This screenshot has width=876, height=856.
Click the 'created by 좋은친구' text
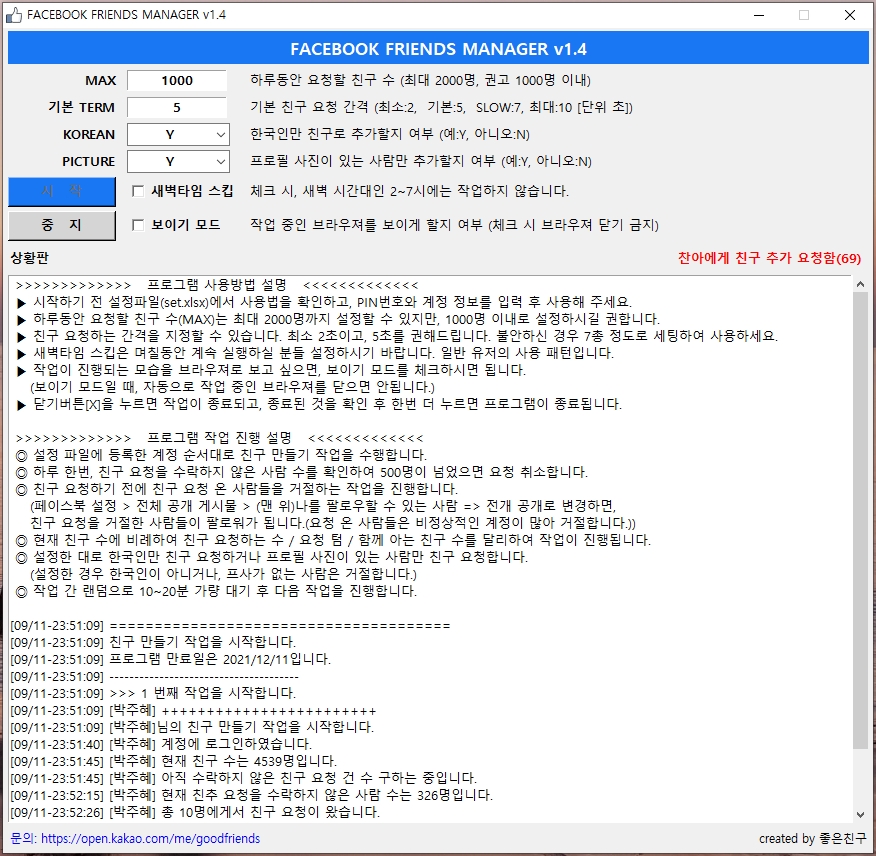pos(812,839)
